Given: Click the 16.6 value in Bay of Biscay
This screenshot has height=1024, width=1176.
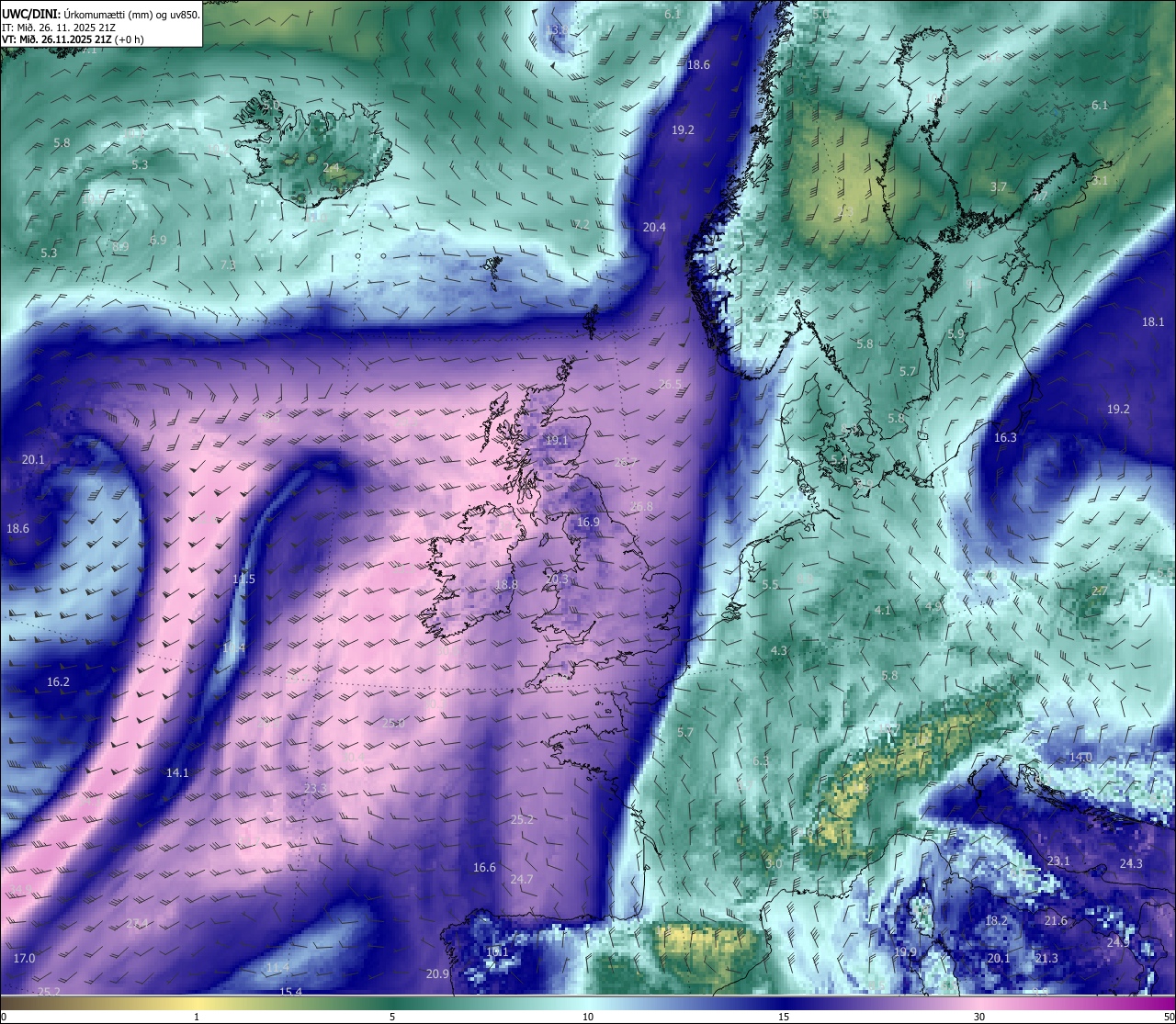Looking at the screenshot, I should (484, 867).
